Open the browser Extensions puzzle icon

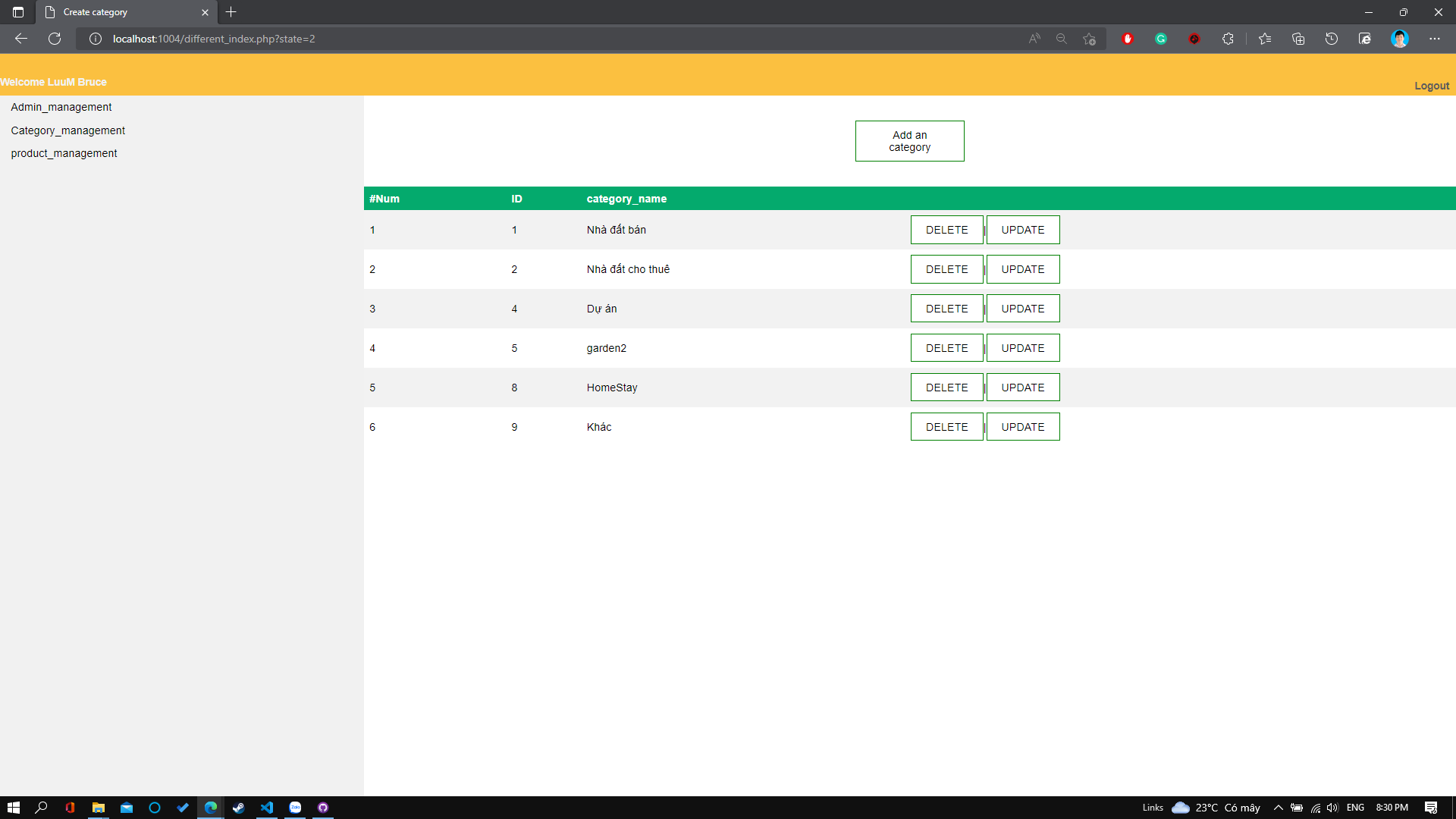(x=1228, y=39)
